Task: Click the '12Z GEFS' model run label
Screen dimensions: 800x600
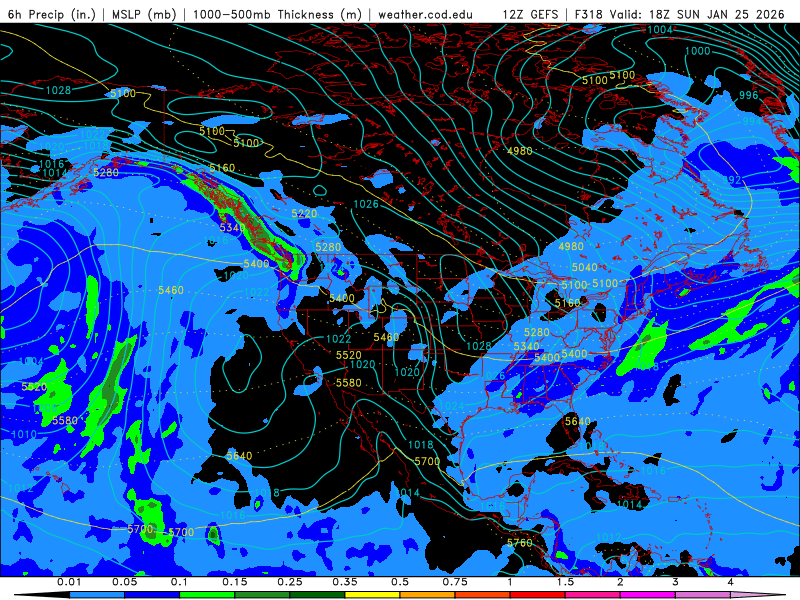Action: pyautogui.click(x=530, y=14)
